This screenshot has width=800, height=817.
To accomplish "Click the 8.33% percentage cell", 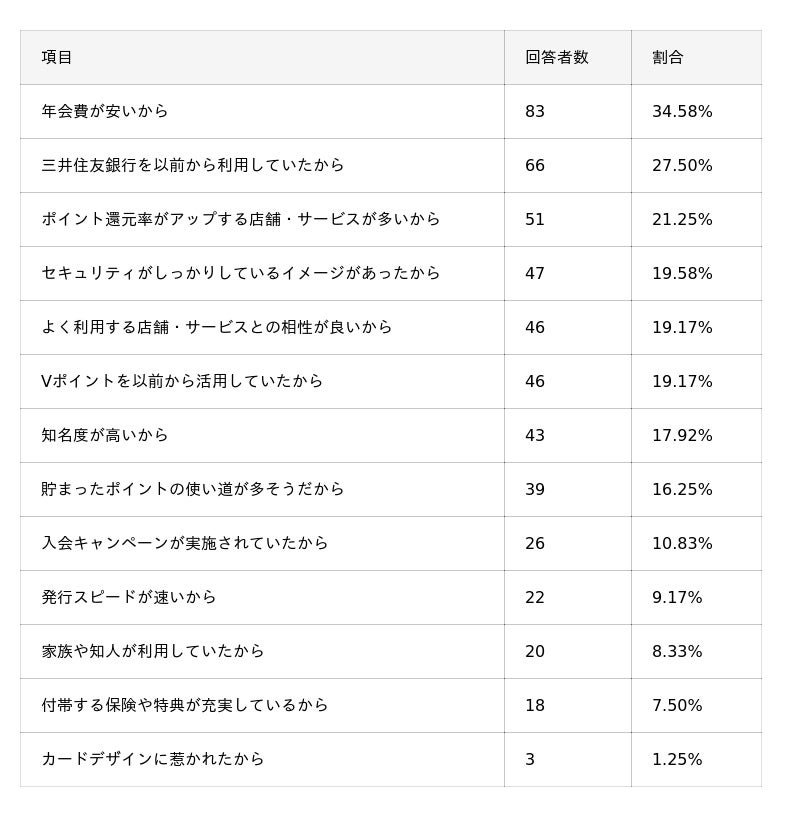I will 677,652.
